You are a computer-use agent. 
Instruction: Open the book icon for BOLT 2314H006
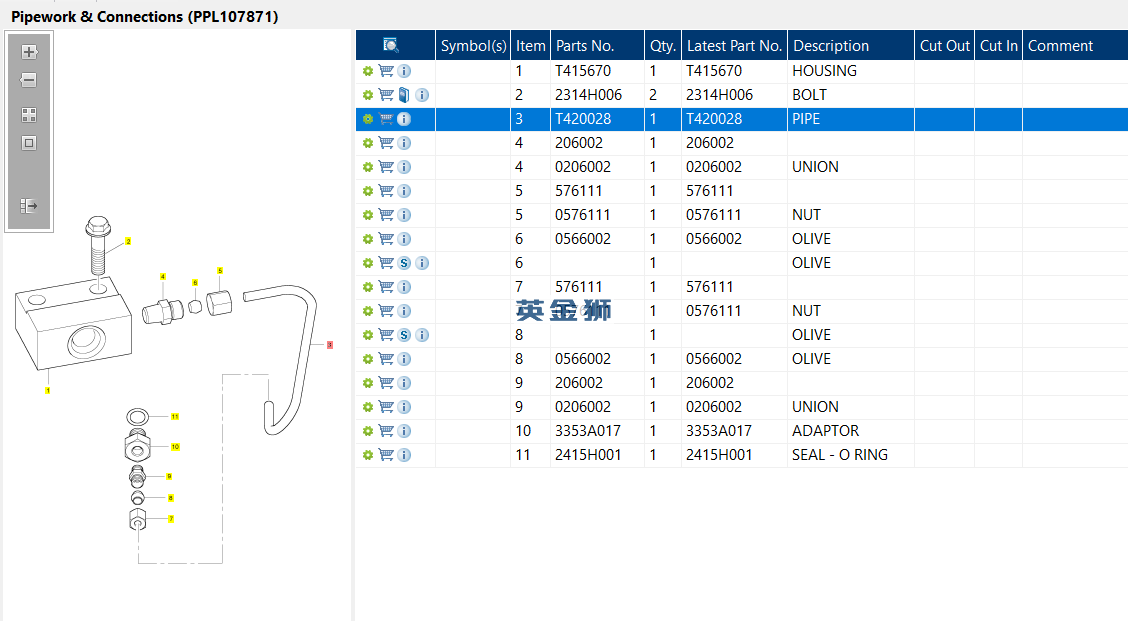pyautogui.click(x=404, y=95)
